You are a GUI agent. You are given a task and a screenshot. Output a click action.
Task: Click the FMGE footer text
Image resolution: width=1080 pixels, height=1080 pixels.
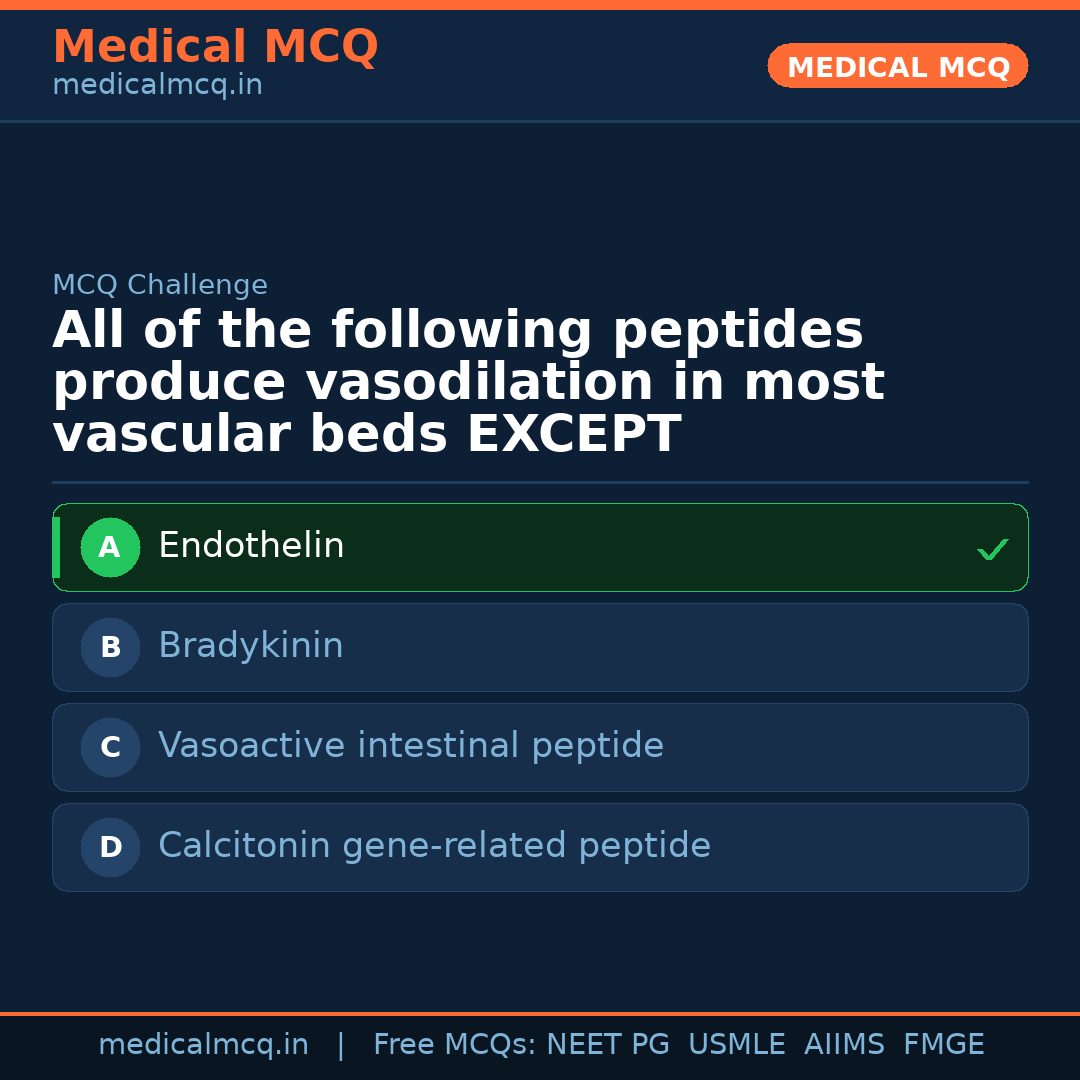943,1045
